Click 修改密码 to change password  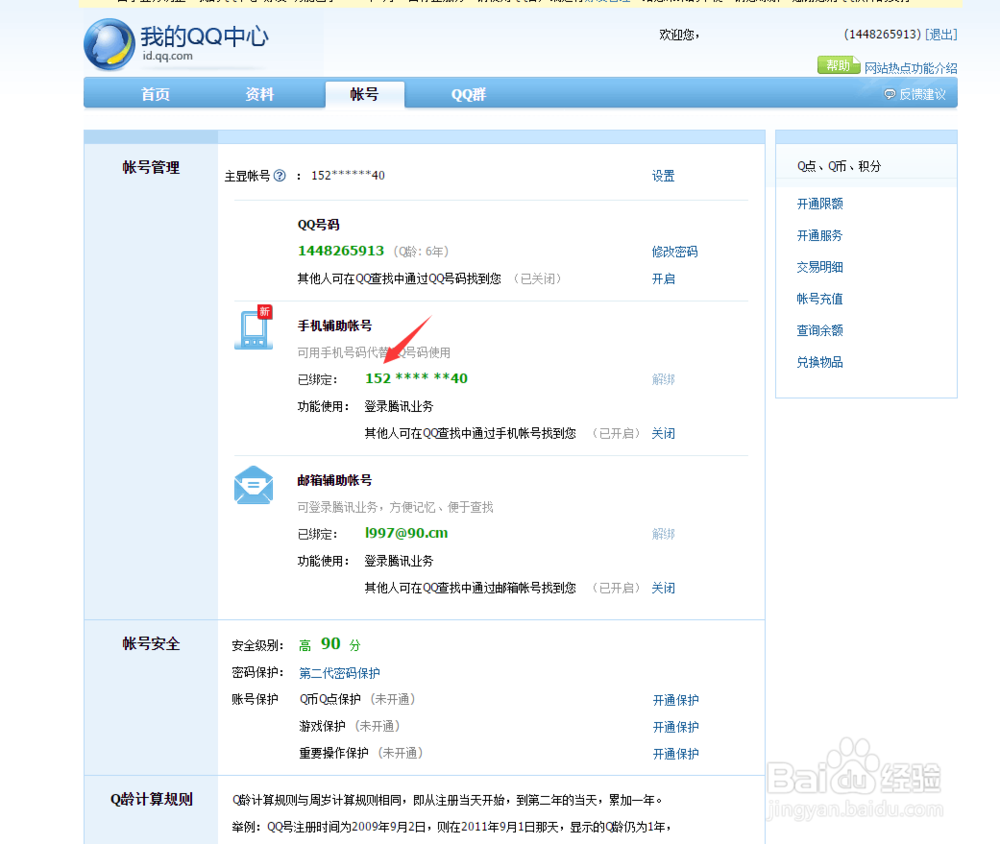pos(675,252)
